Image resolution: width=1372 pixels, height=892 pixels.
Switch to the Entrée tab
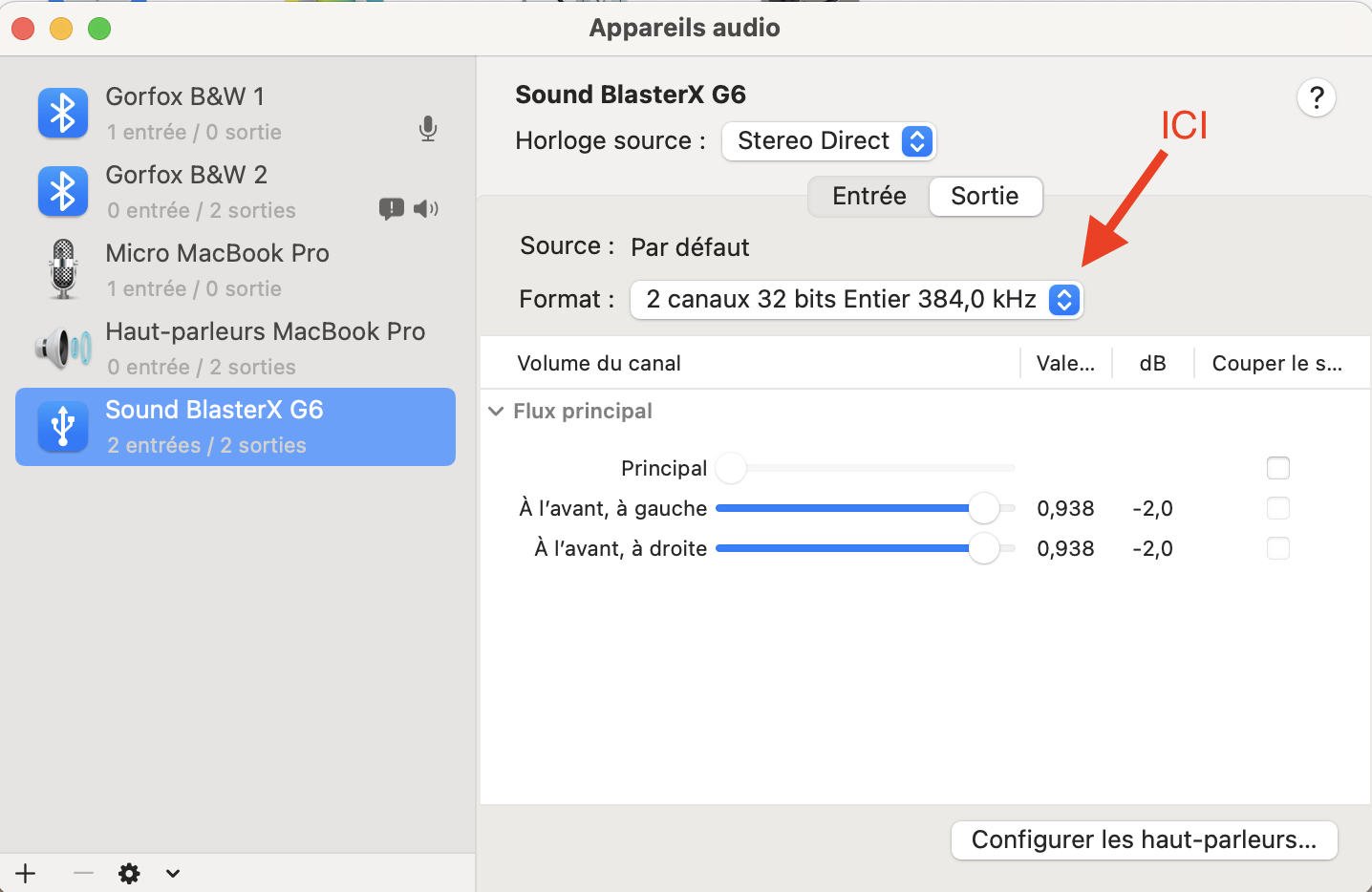868,197
